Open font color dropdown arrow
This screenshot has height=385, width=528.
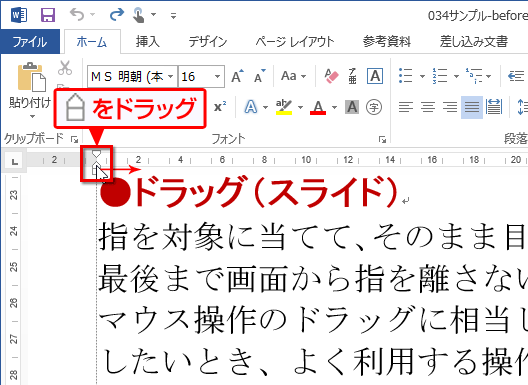(334, 107)
